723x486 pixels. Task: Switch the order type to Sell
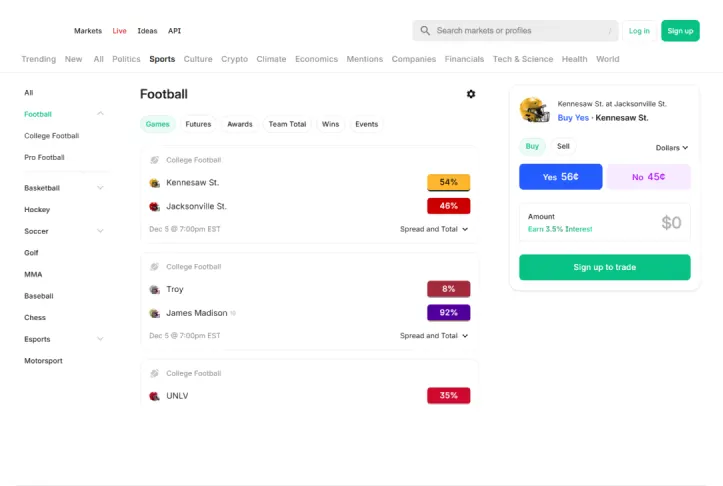(563, 146)
